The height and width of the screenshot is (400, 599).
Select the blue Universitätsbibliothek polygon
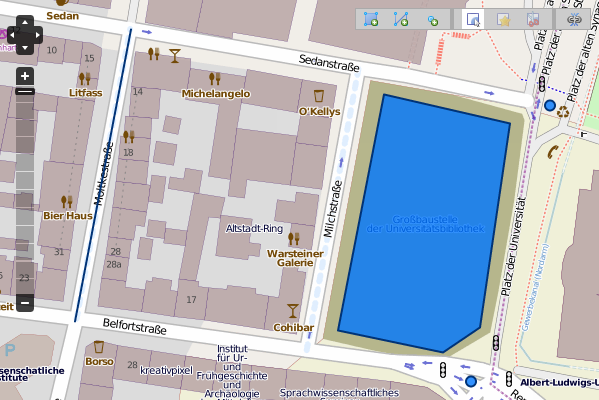pyautogui.click(x=424, y=223)
